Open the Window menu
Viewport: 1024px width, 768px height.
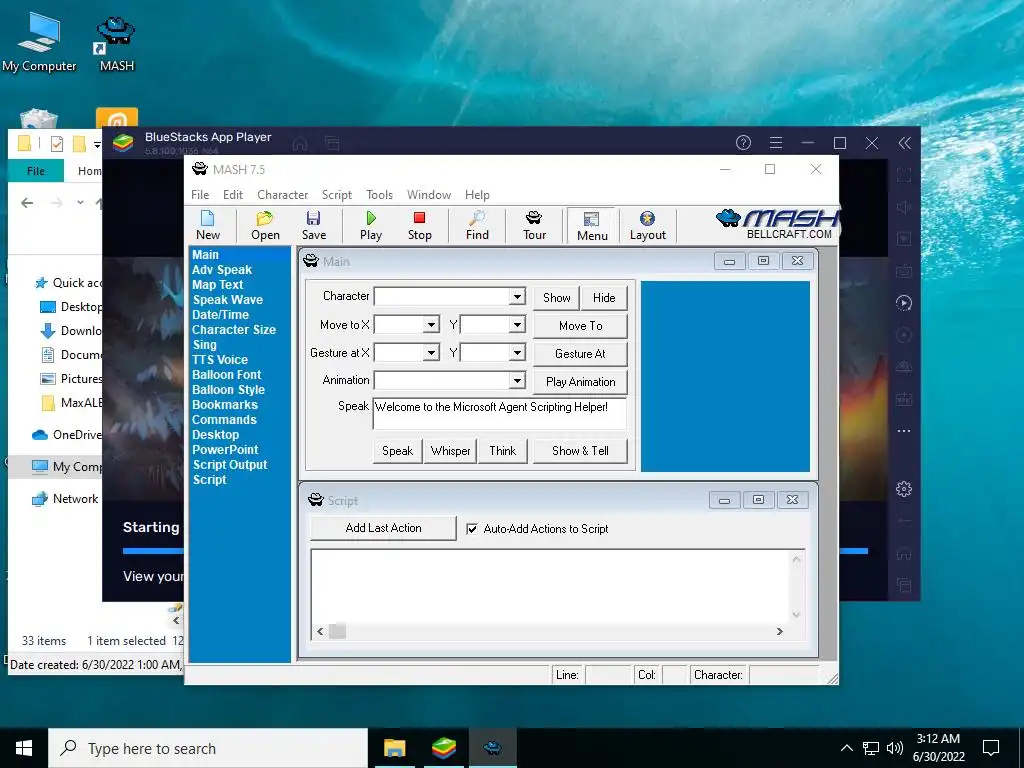coord(428,195)
